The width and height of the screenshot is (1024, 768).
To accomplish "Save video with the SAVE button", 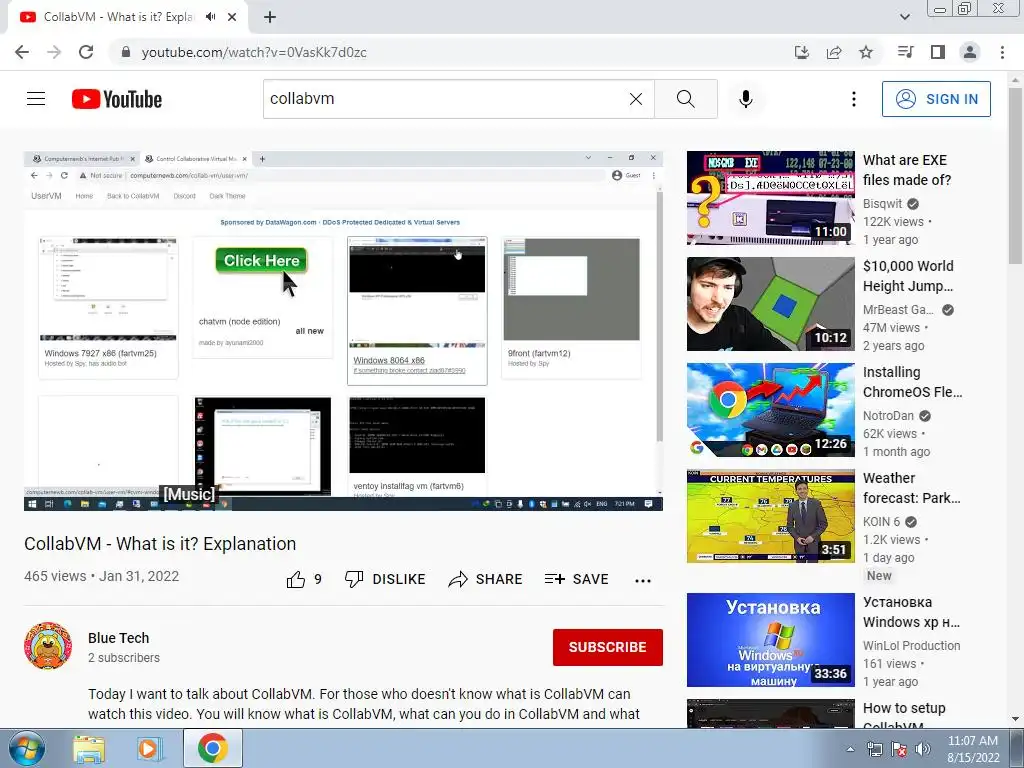I will pyautogui.click(x=576, y=579).
